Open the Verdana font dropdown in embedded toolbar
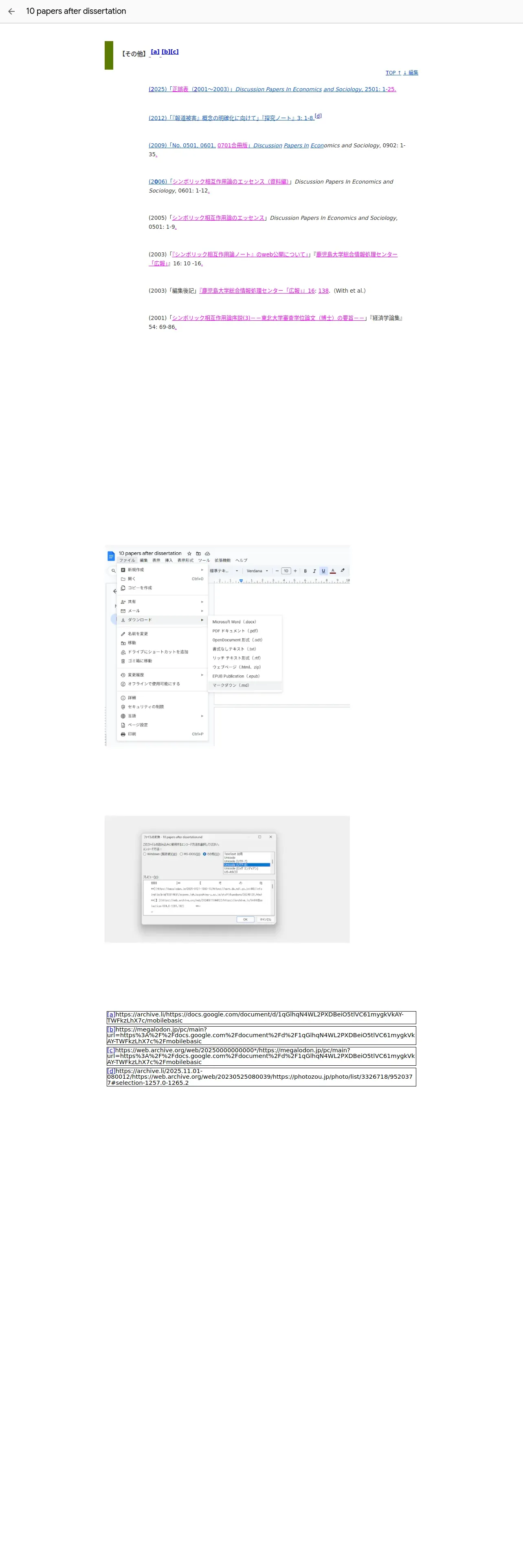523x1568 pixels. point(257,571)
